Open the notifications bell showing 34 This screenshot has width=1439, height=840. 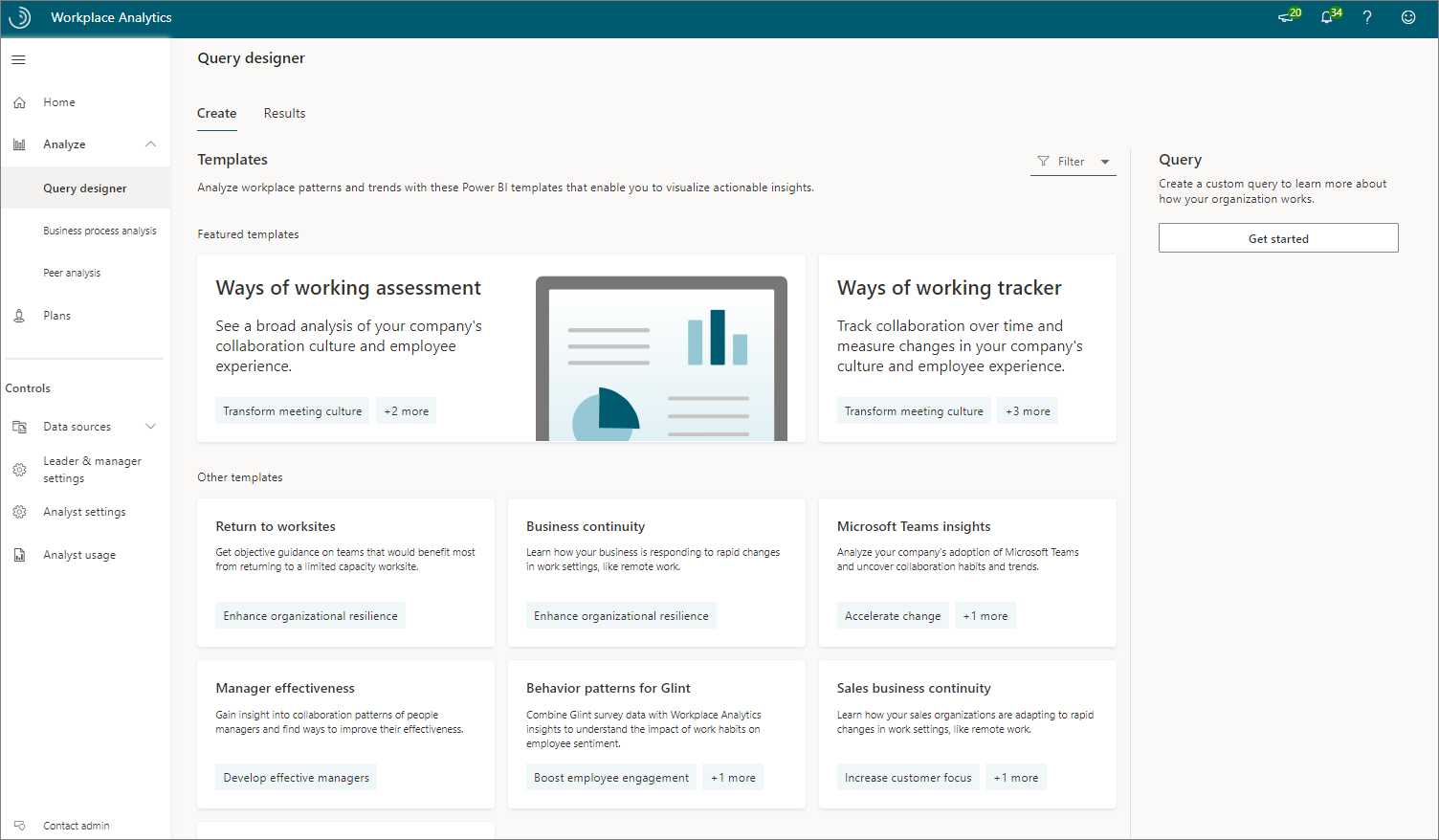coord(1330,16)
